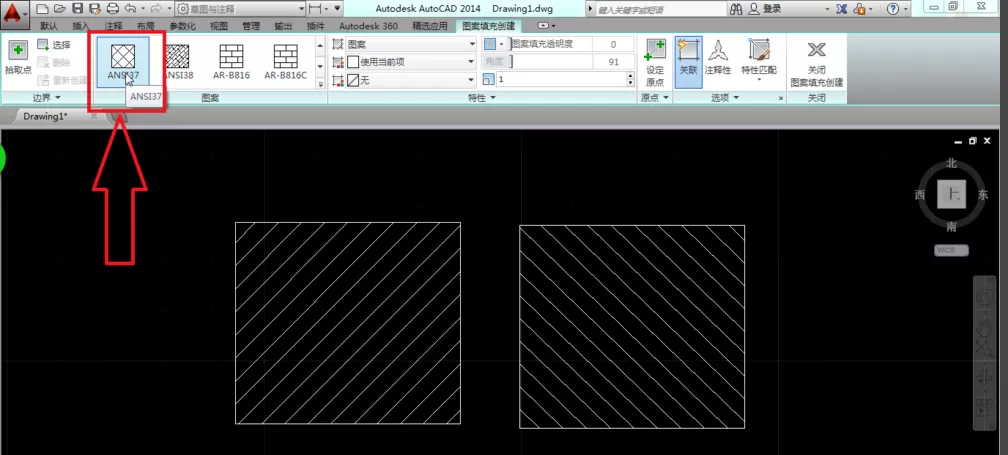The height and width of the screenshot is (455, 1008).
Task: Open the Autodesk Exchange X icon
Action: pos(841,9)
